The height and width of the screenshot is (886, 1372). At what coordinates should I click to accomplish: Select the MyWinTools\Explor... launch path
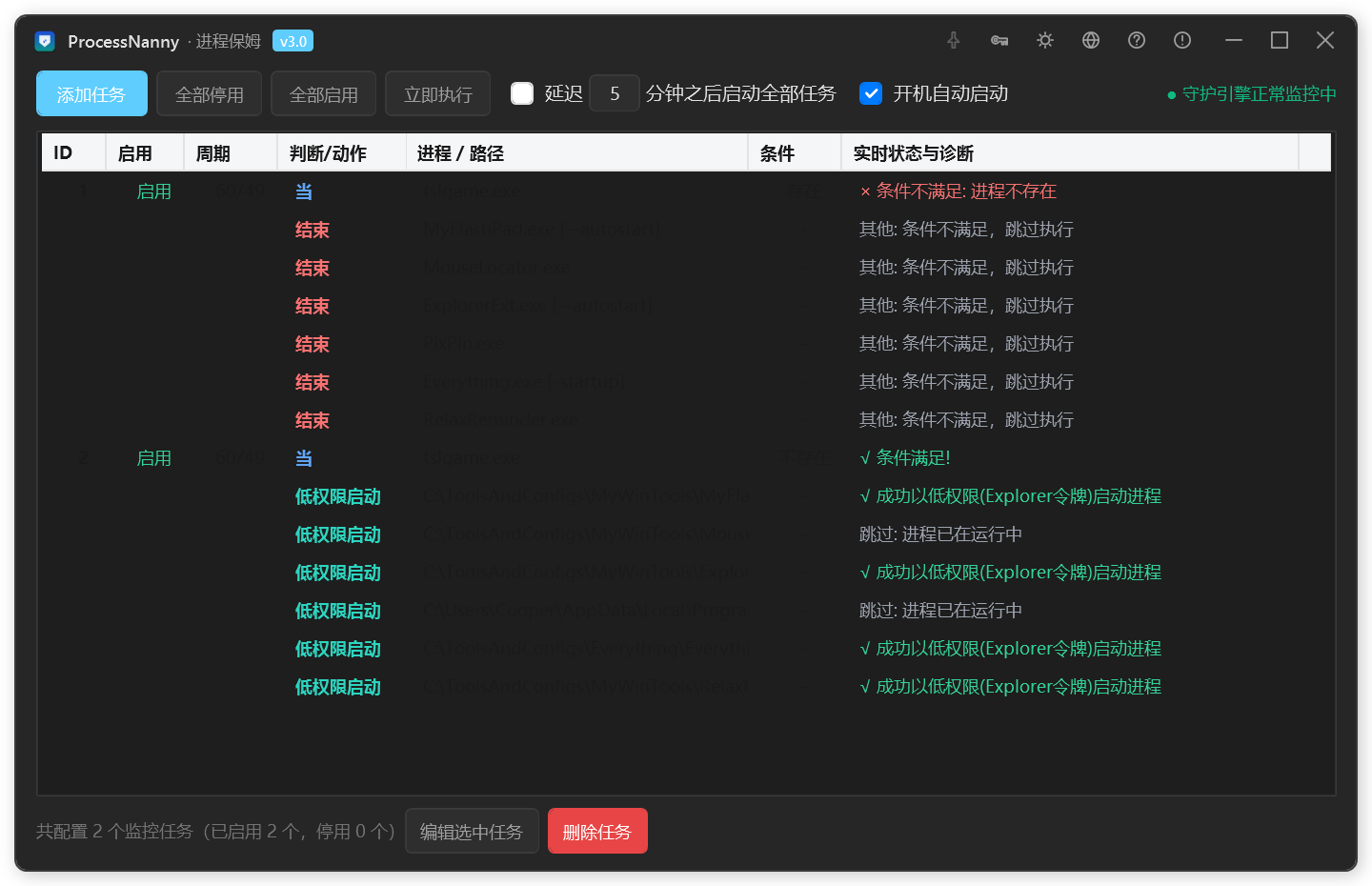click(x=586, y=573)
